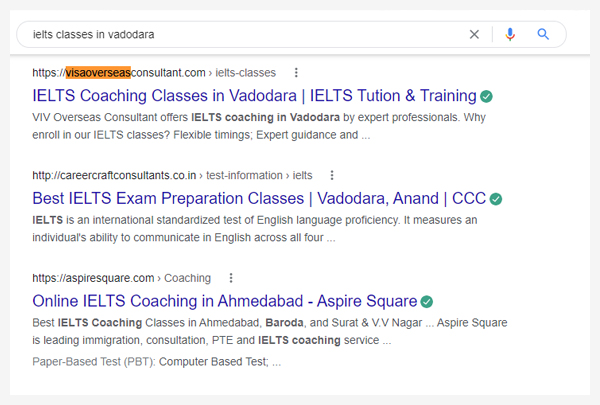Open IELTS Coaching Classes in Vadodara link

[x=254, y=96]
